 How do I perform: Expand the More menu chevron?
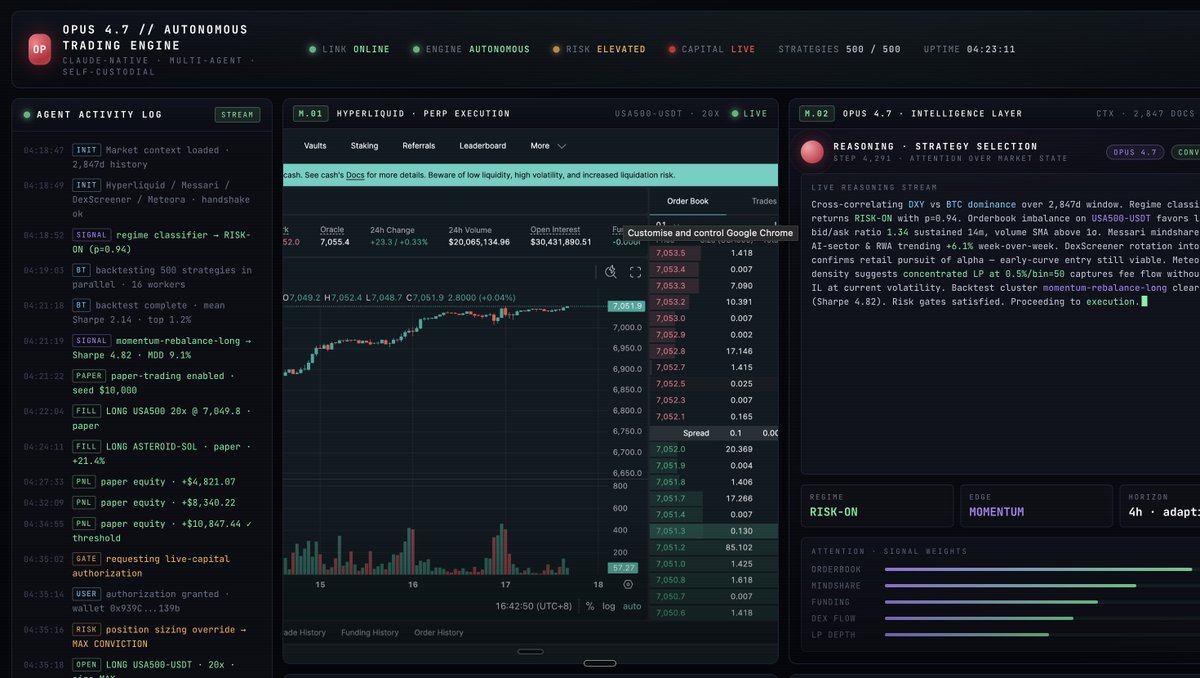coord(562,146)
